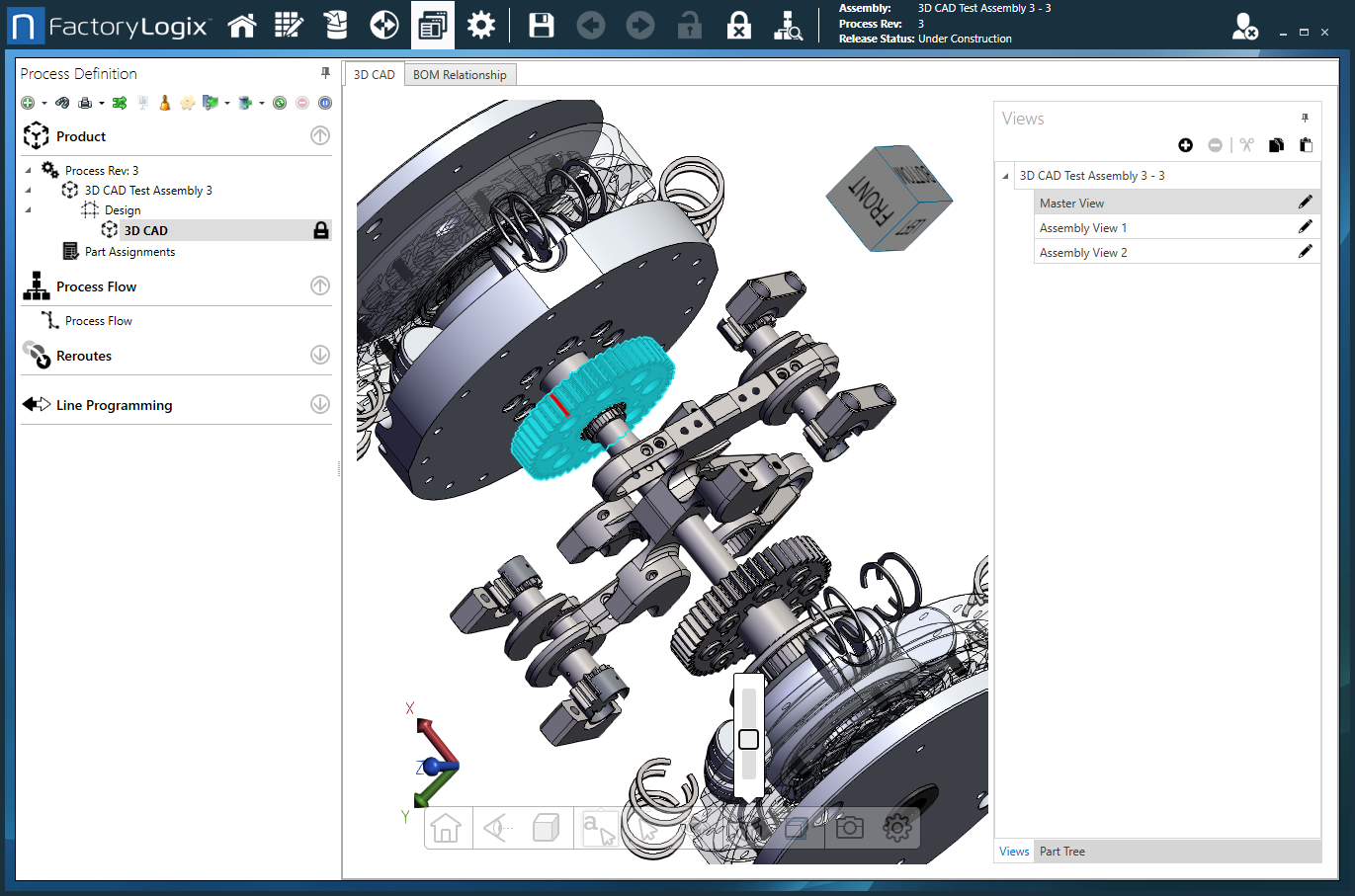Image resolution: width=1355 pixels, height=896 pixels.
Task: Expand the Reroutes section
Action: pyautogui.click(x=320, y=355)
